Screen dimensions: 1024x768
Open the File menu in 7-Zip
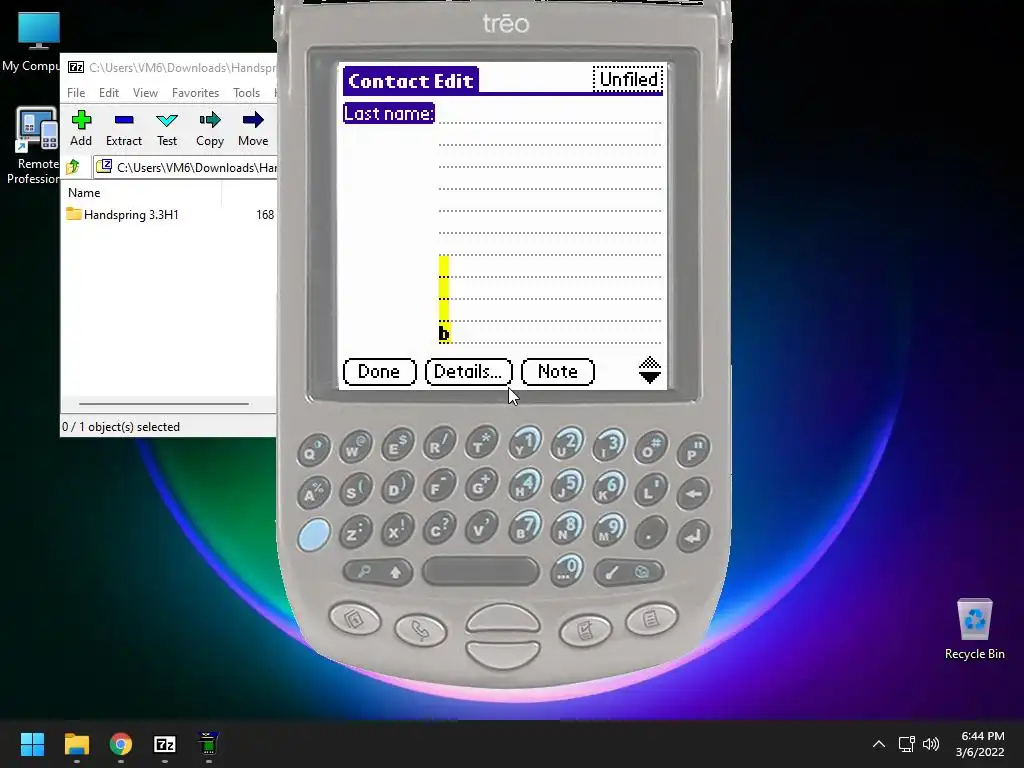76,93
